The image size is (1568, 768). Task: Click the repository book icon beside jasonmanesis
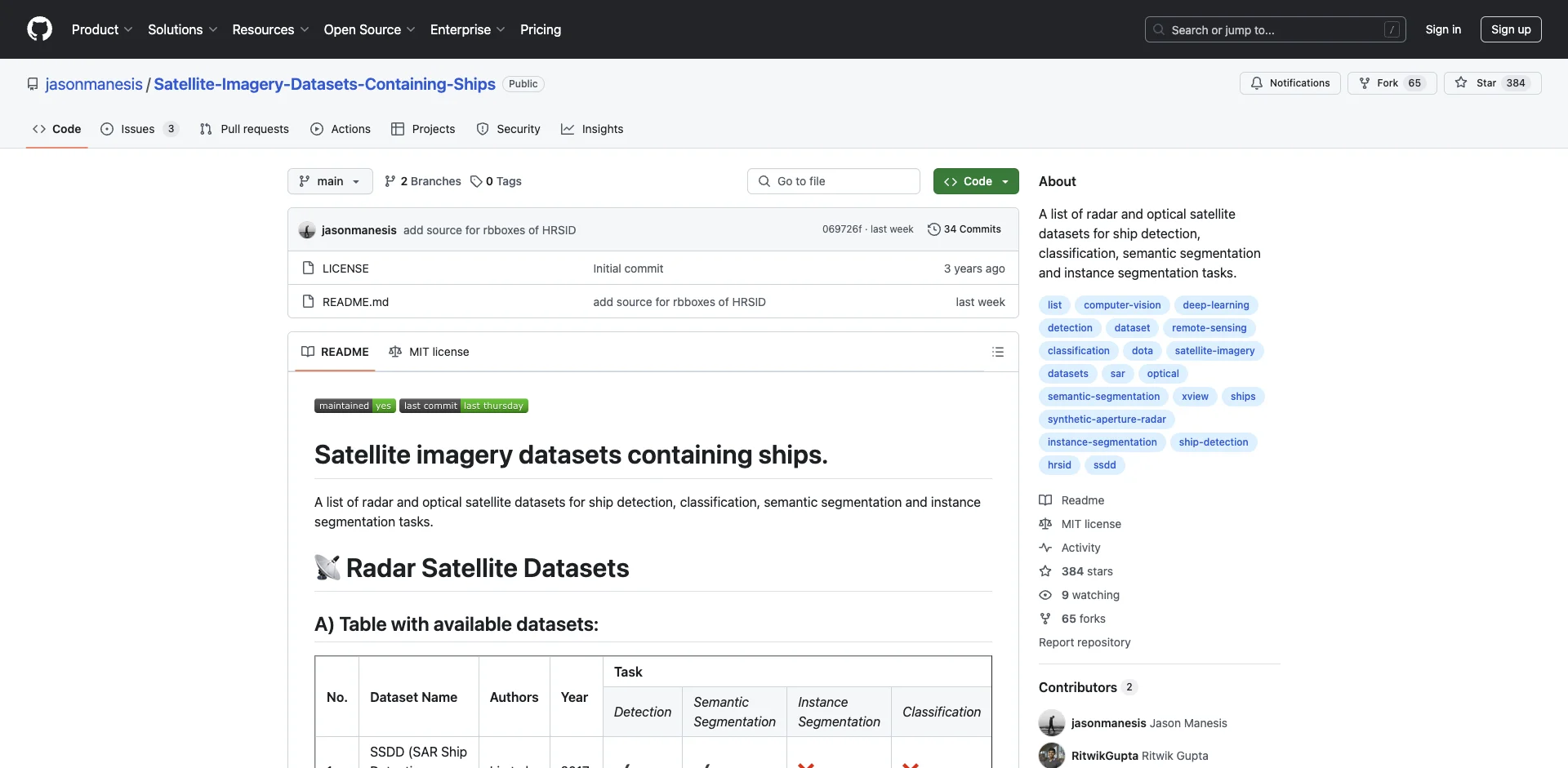[33, 84]
